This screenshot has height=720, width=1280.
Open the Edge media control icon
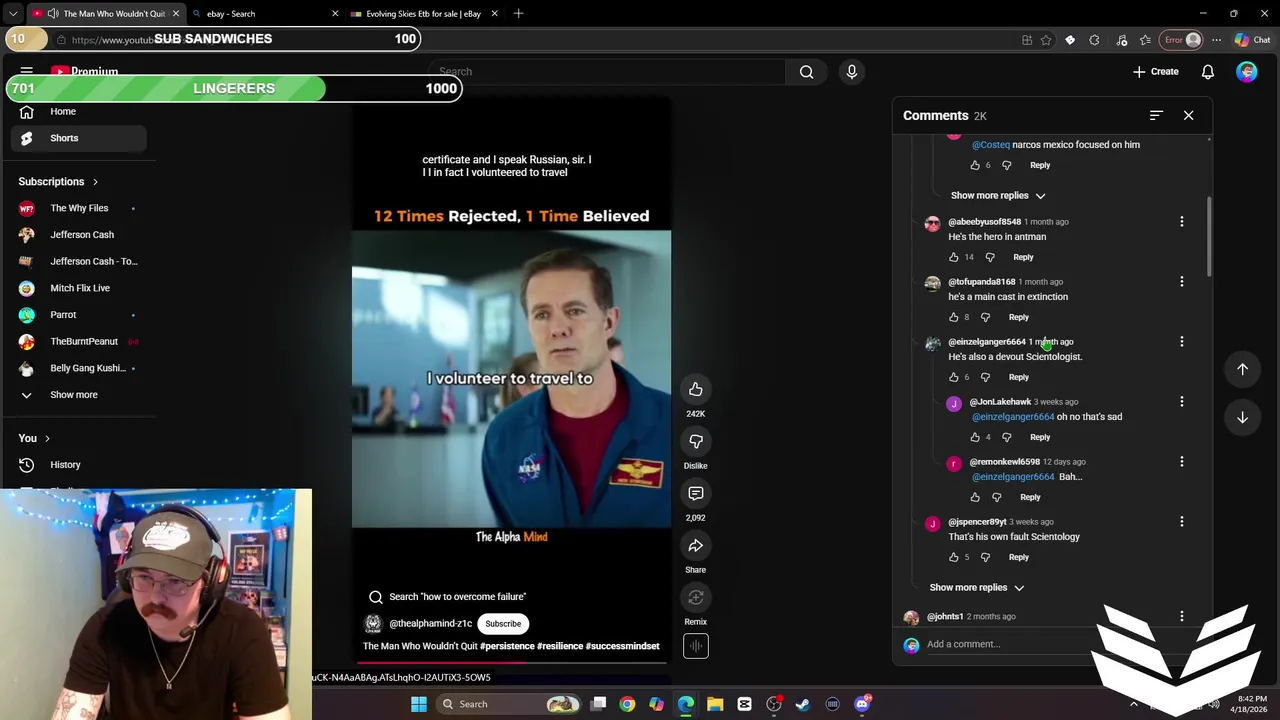[x=1121, y=40]
